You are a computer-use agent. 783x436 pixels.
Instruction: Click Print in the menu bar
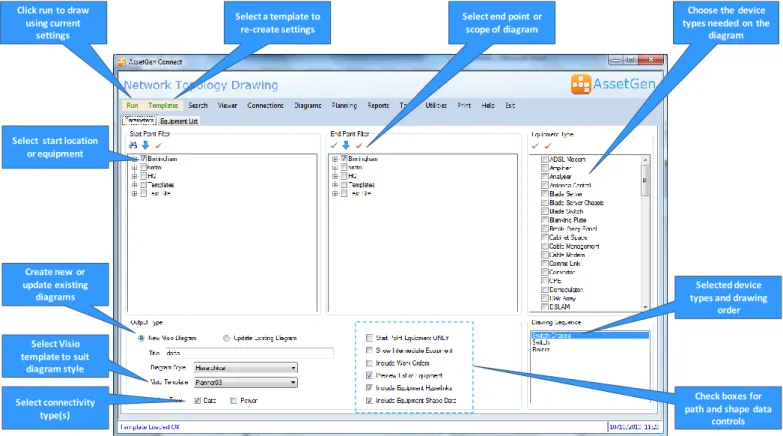(464, 105)
